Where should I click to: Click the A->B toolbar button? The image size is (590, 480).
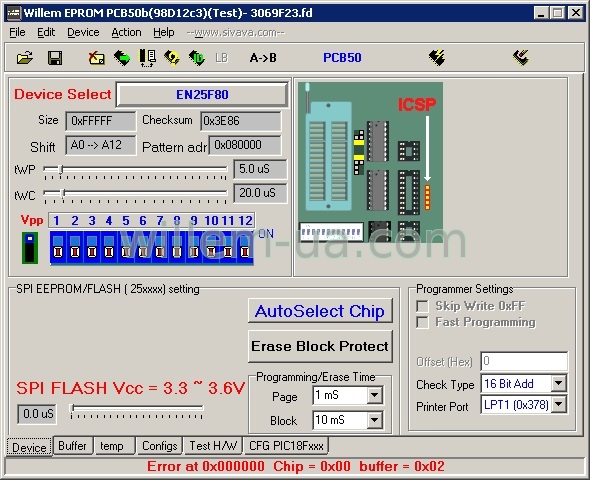(x=263, y=58)
